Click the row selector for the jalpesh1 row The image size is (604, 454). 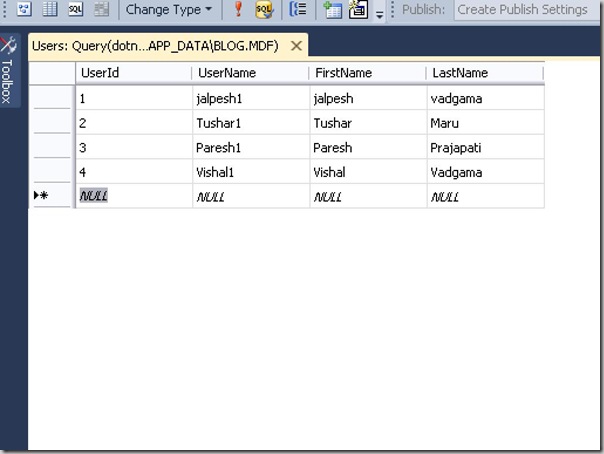52,98
